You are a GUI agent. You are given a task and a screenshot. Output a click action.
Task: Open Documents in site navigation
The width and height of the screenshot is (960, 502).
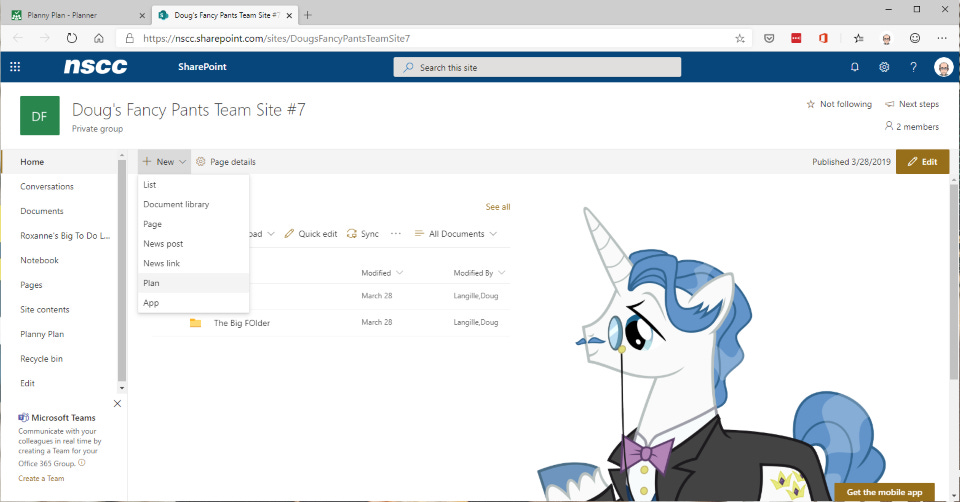click(42, 211)
